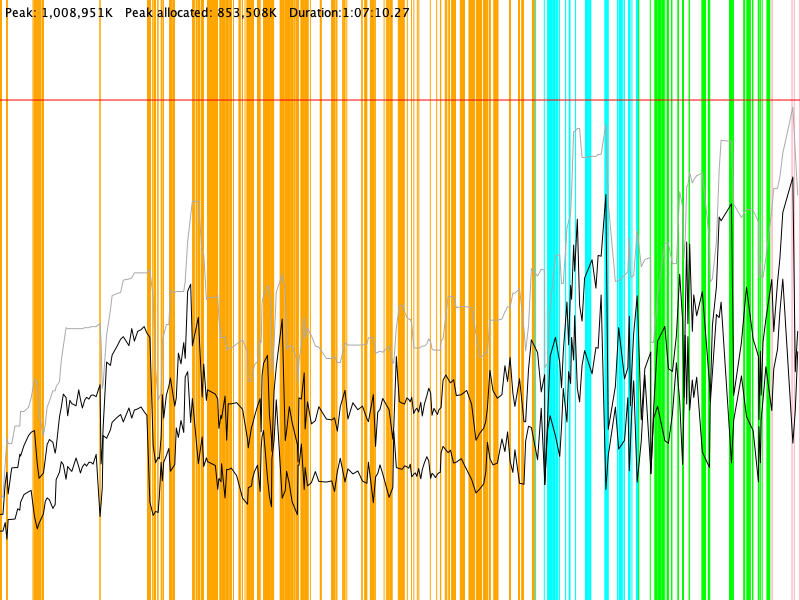Click the gray line's flat step in the white gap
This screenshot has height=600, width=800.
[80, 327]
